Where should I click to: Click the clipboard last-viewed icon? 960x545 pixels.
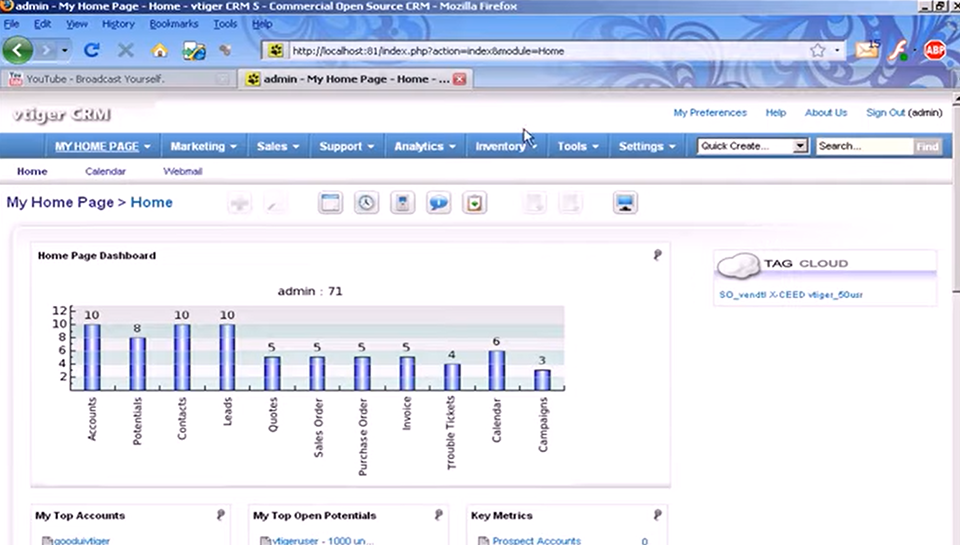click(474, 203)
